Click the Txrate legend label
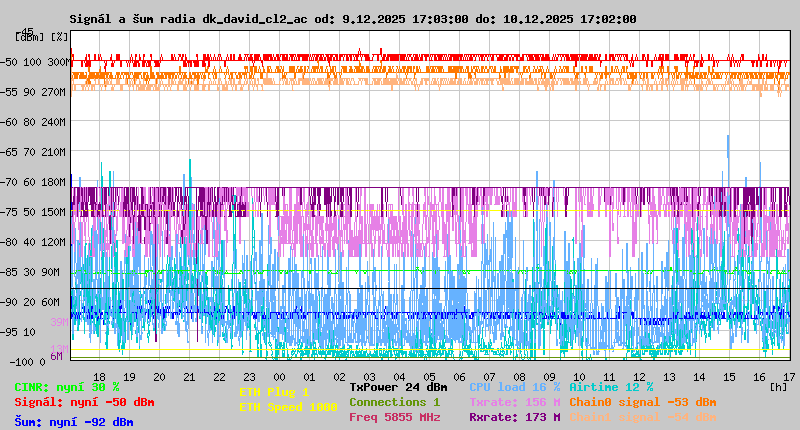 pos(514,402)
